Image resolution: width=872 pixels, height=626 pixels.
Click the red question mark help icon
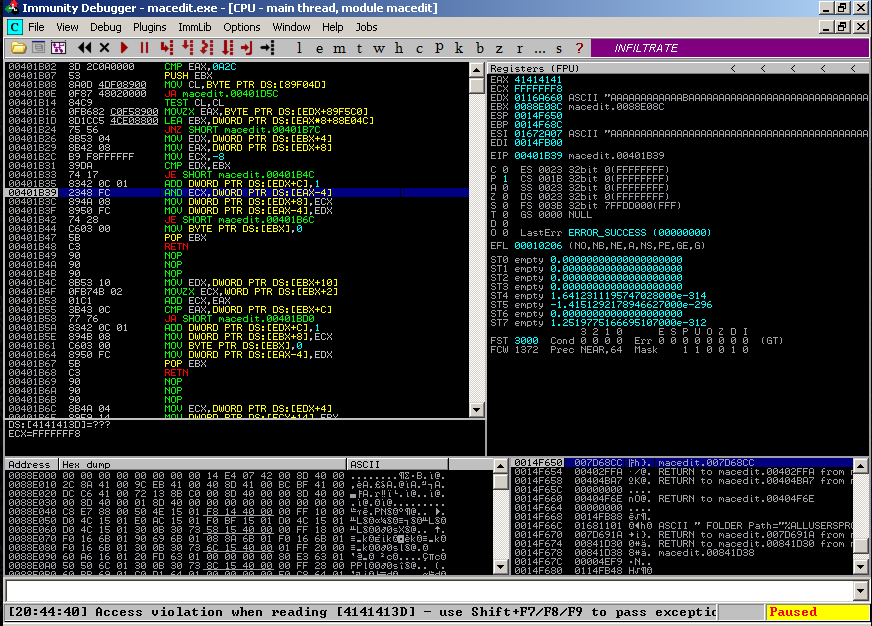[579, 48]
